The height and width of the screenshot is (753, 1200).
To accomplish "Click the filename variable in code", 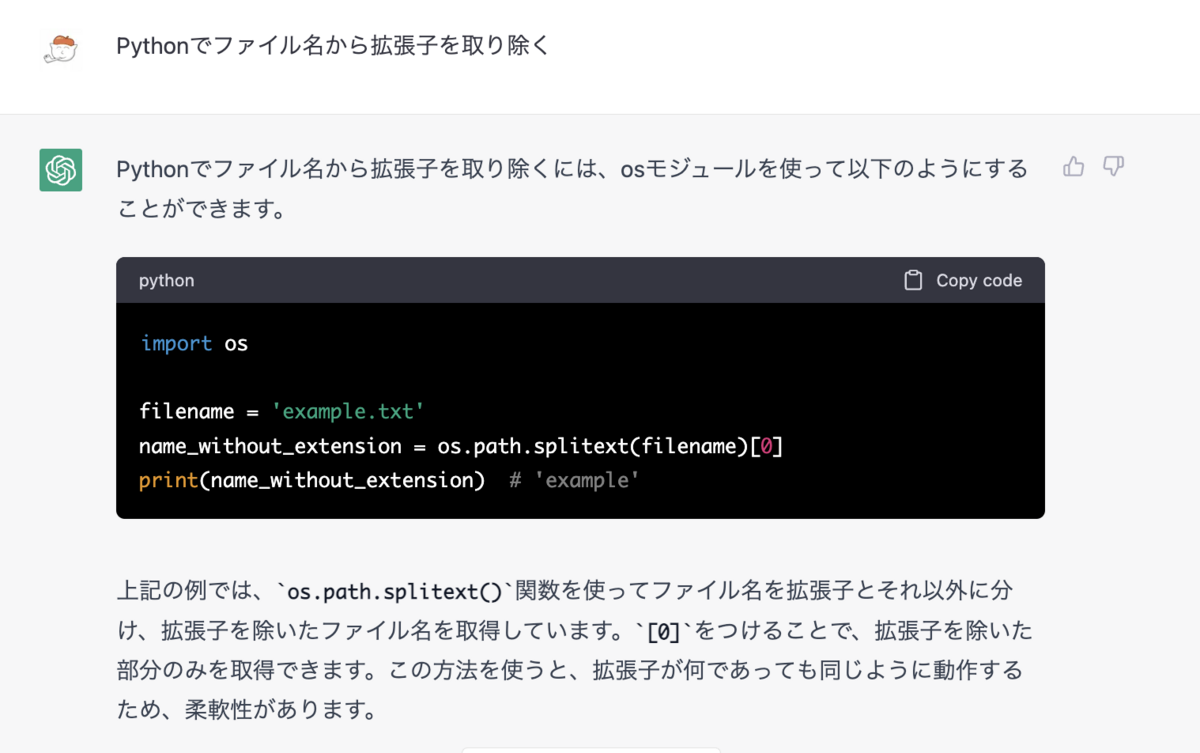I will pyautogui.click(x=186, y=412).
